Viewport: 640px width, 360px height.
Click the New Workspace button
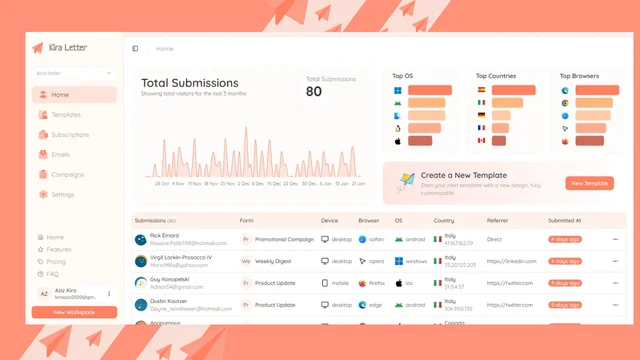pos(74,312)
